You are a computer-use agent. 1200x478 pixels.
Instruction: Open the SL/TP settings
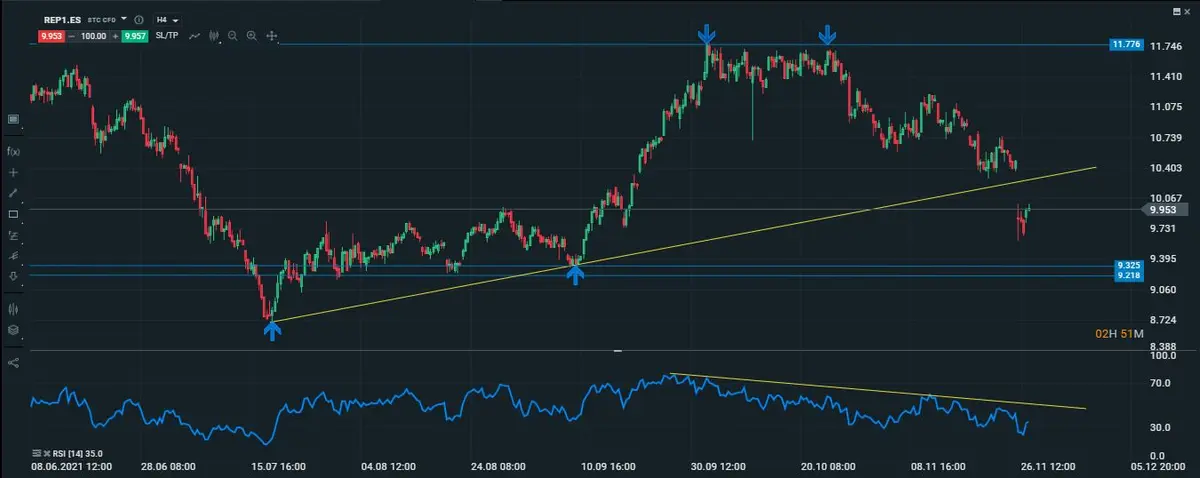pos(168,36)
